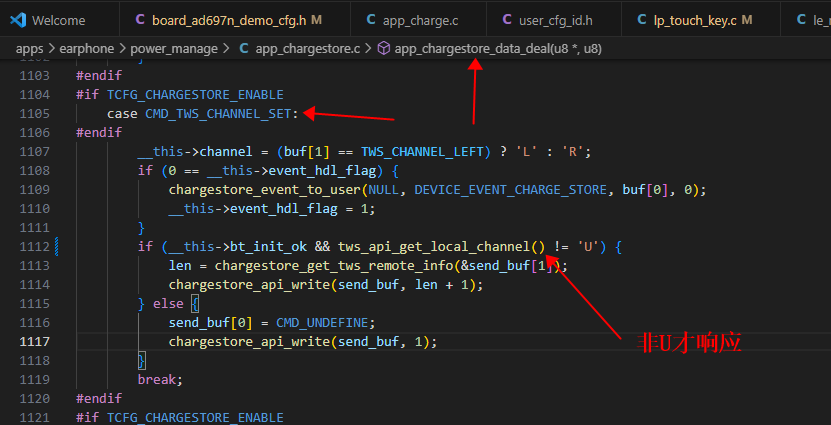This screenshot has width=831, height=425.
Task: Open the app_chargestore.c breadcrumb file
Action: tap(307, 49)
